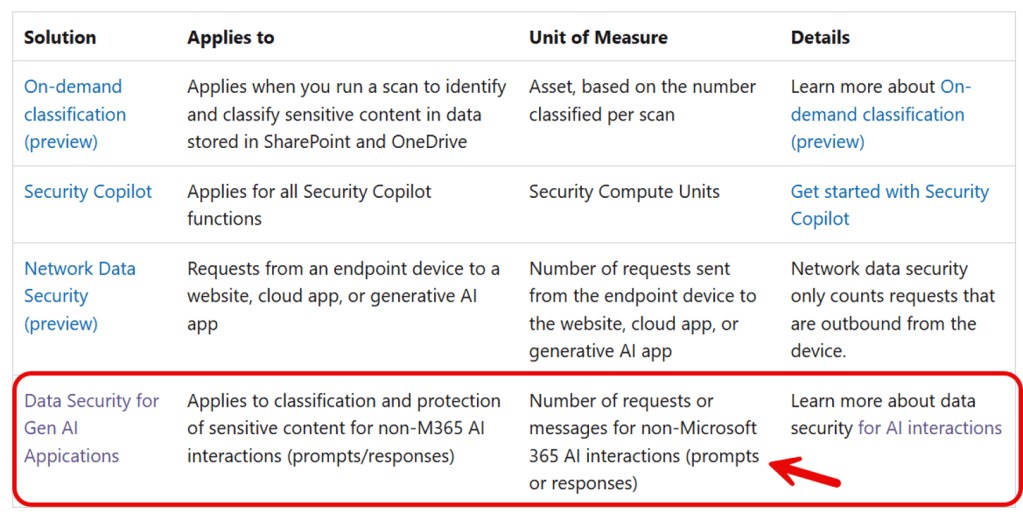Click the Security Copilot solution link

tap(88, 191)
